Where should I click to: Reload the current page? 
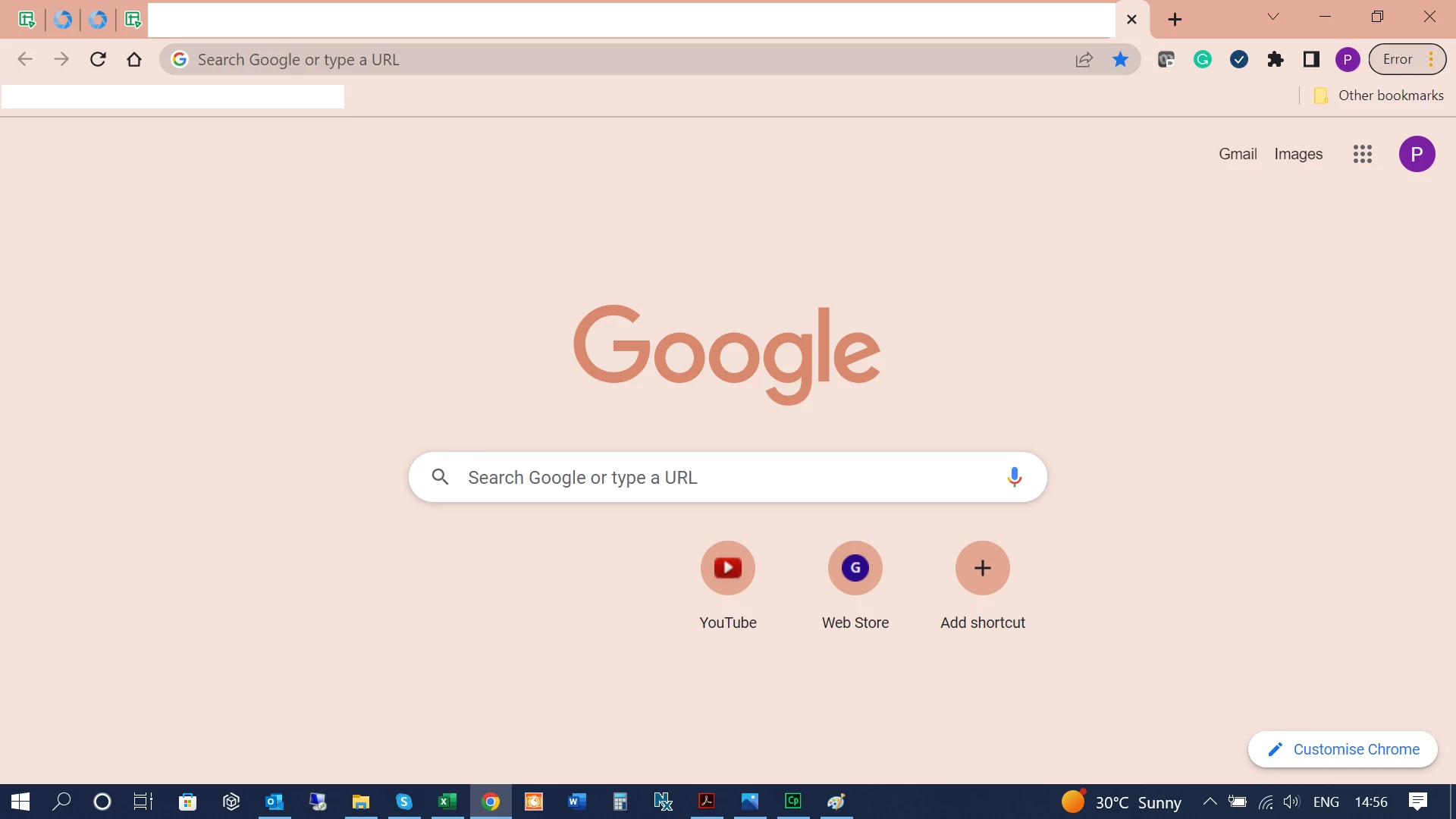[x=98, y=59]
